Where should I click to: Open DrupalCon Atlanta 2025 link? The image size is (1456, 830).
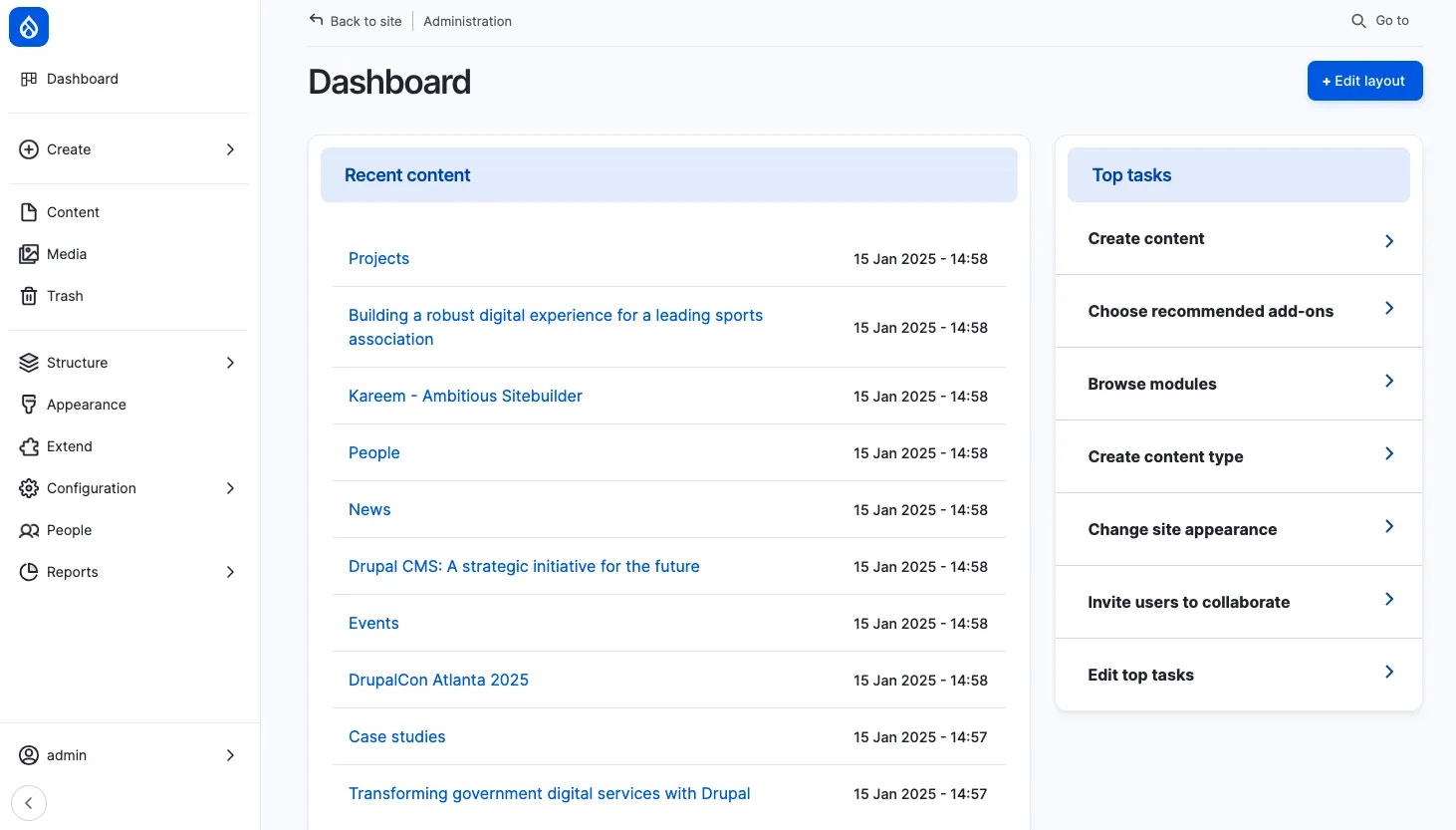pos(438,680)
